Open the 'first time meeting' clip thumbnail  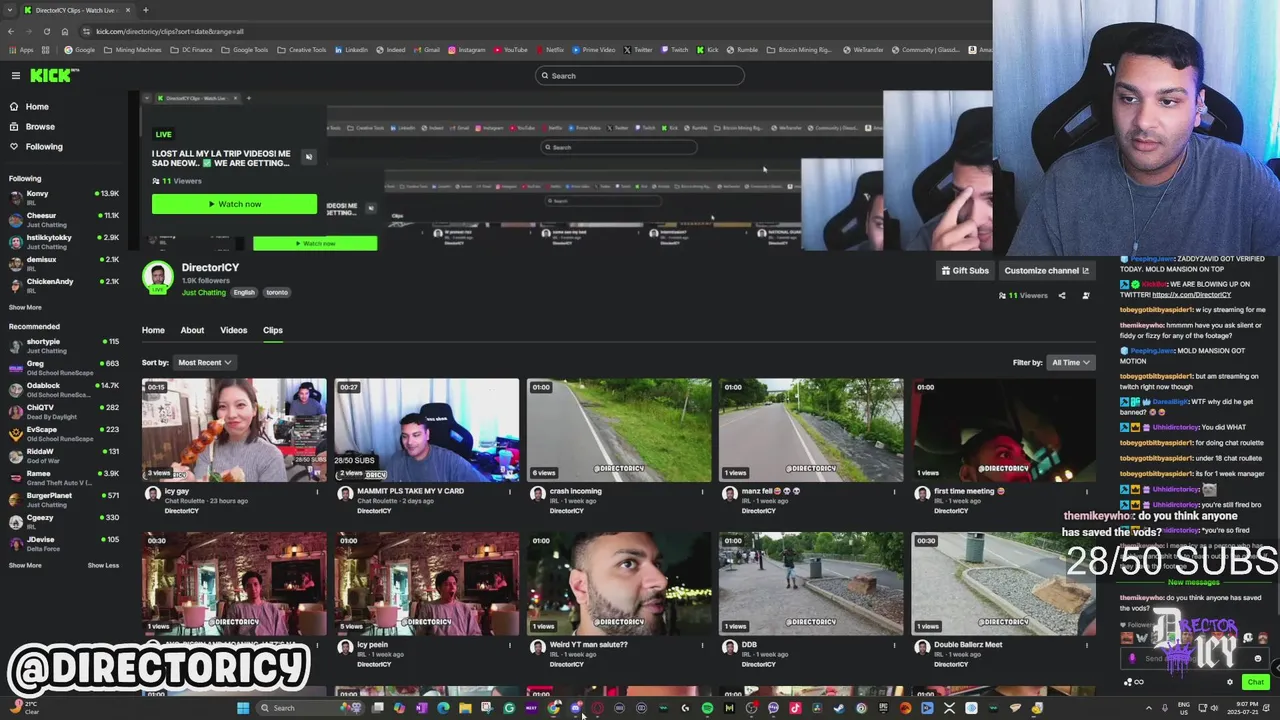(1003, 430)
